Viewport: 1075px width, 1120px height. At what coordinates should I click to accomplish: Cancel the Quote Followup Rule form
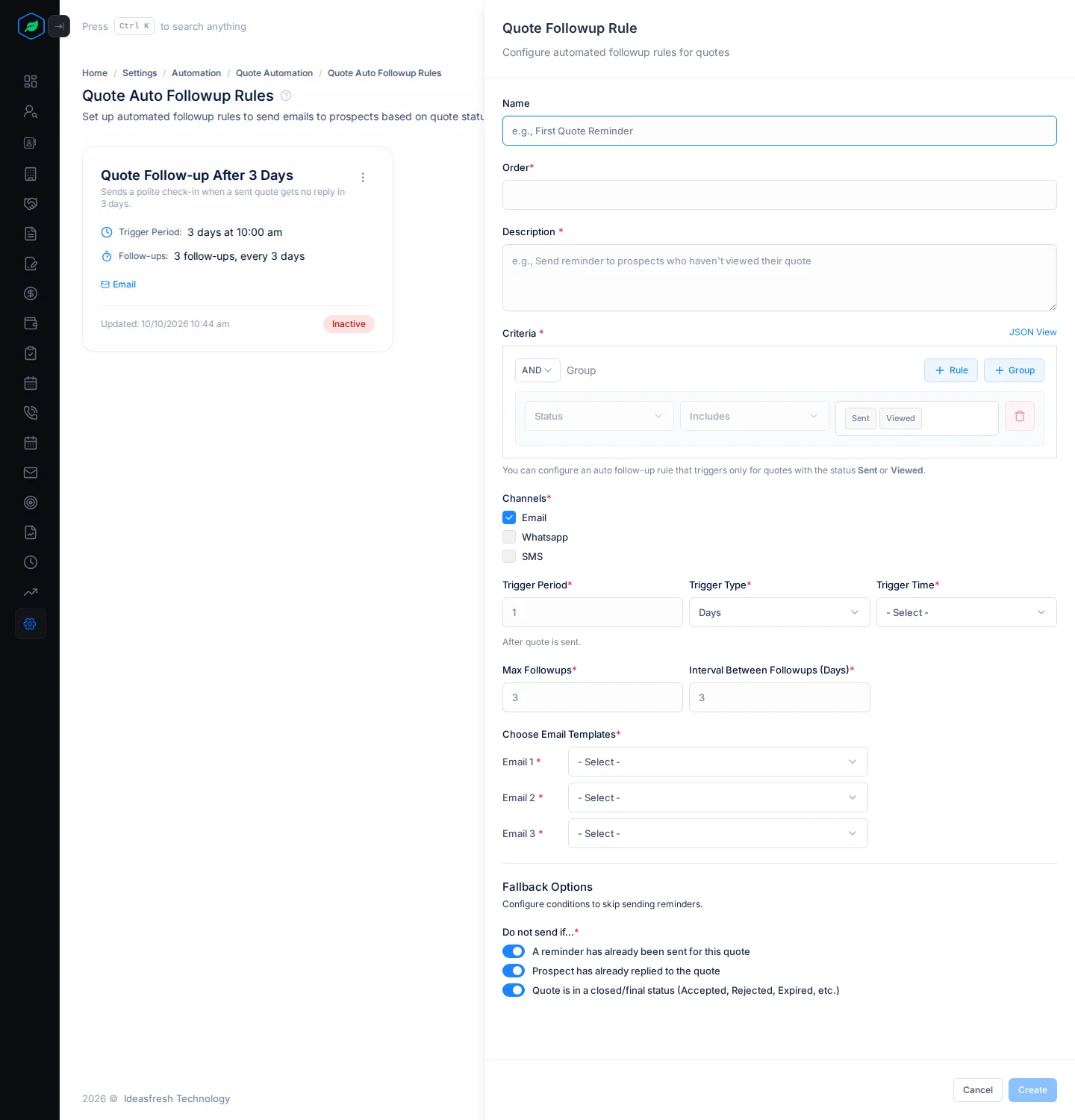tap(978, 1090)
